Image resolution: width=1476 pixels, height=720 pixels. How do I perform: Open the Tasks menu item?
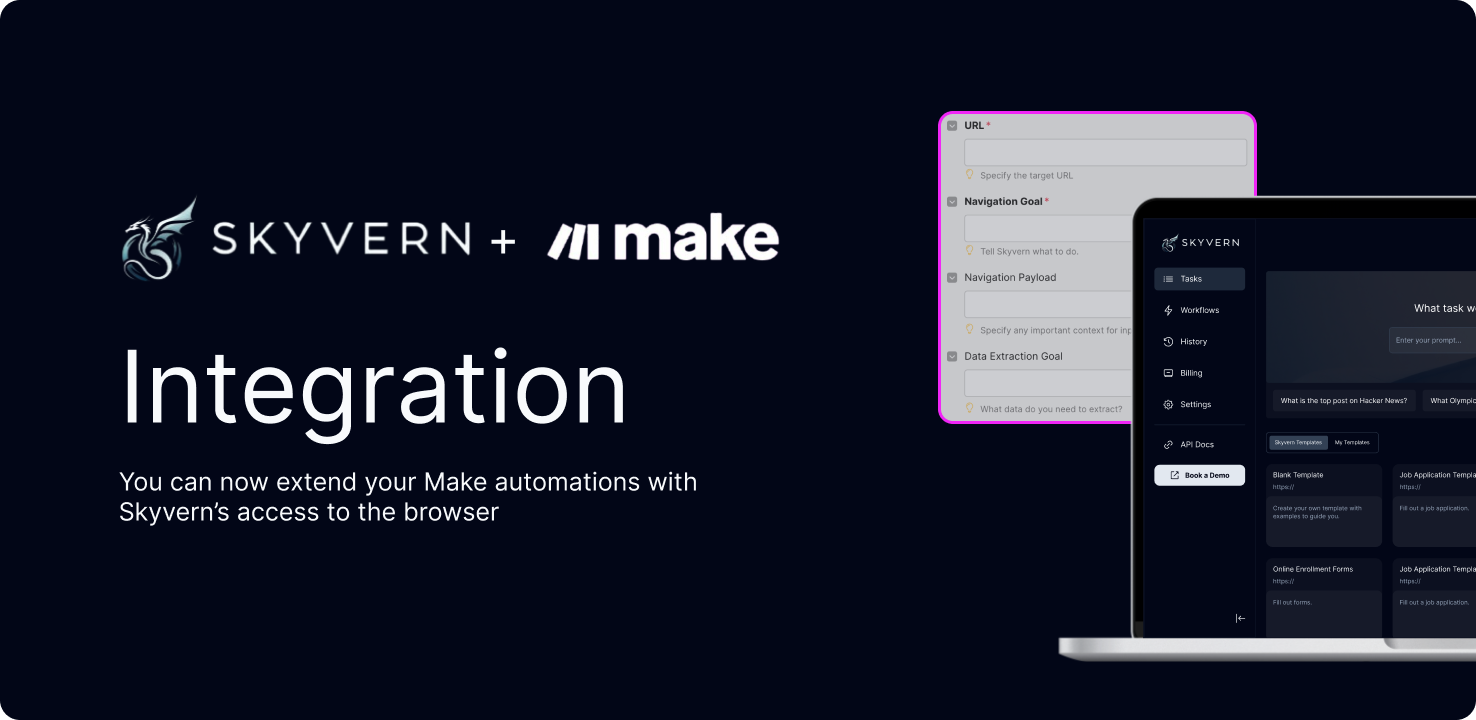pos(1199,279)
